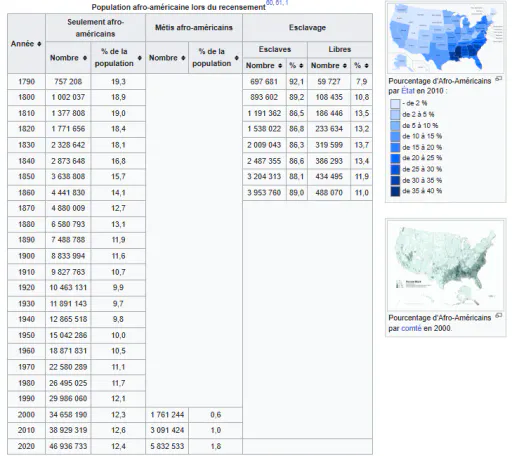Viewport: 512px width, 456px height.
Task: Click the value 29 986 060
Action: [68, 398]
